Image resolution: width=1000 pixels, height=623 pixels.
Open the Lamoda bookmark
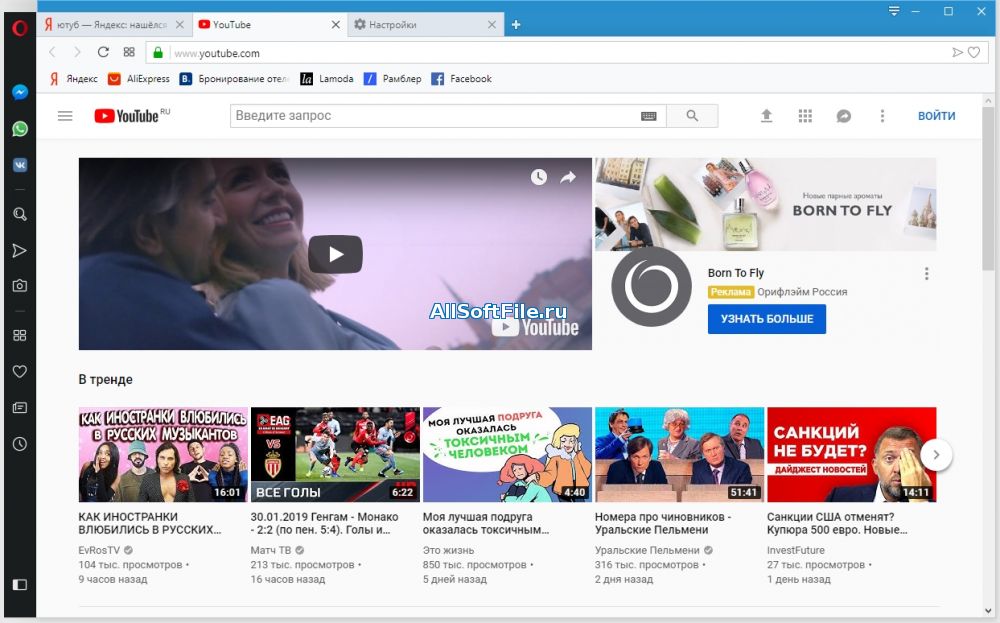pyautogui.click(x=327, y=78)
